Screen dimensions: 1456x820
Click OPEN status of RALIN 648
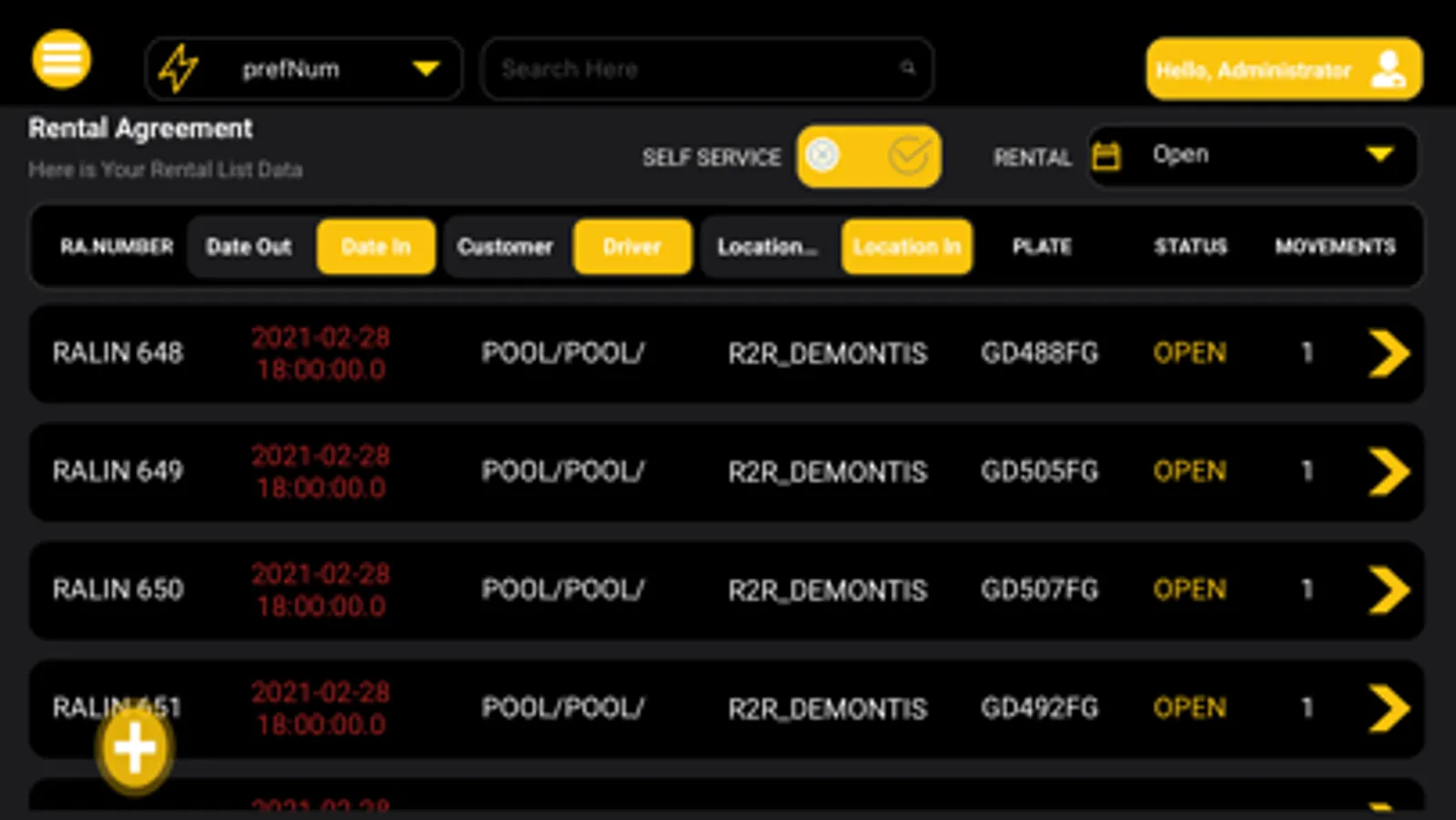[1189, 354]
